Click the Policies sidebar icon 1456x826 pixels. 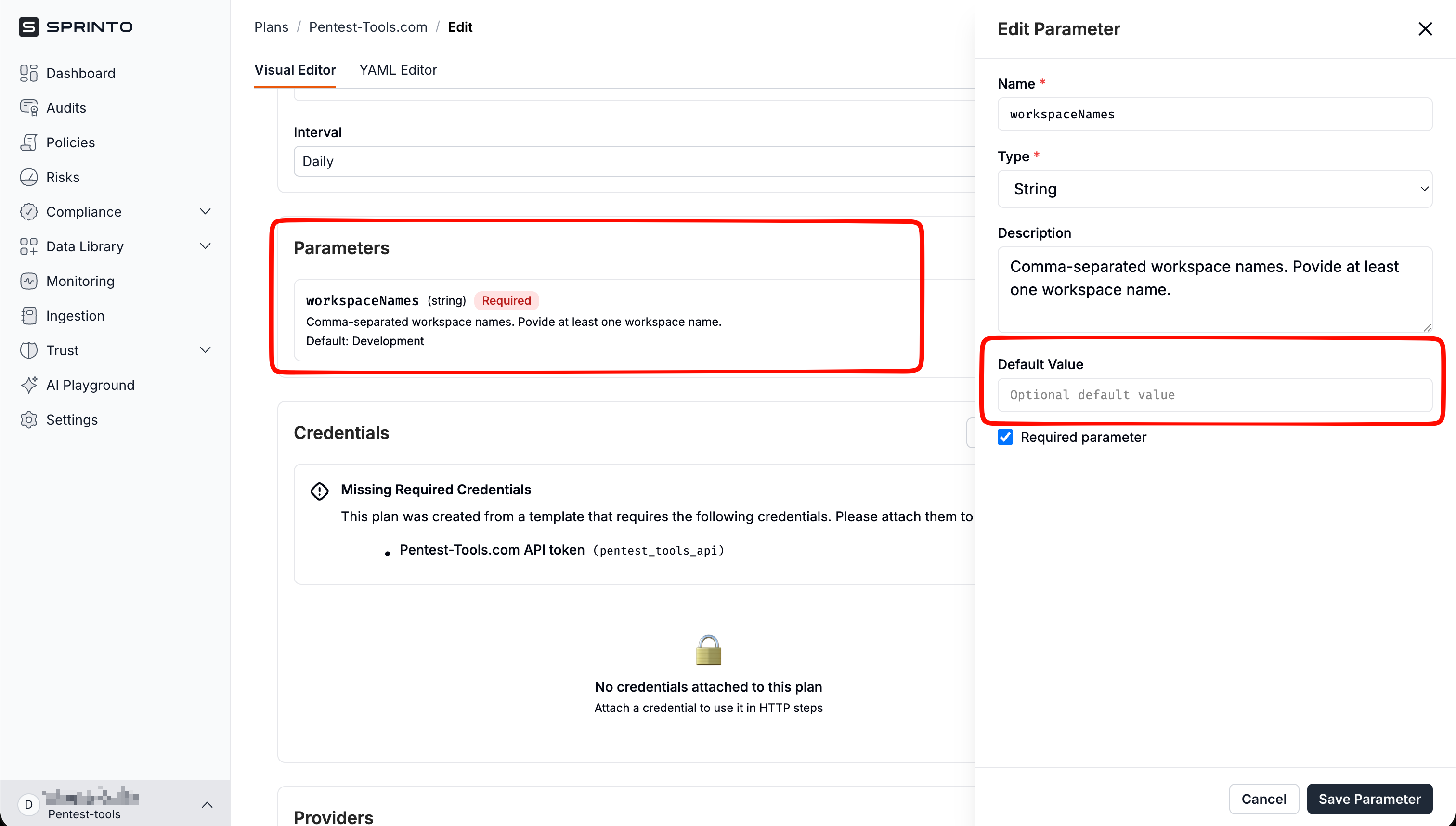[29, 142]
